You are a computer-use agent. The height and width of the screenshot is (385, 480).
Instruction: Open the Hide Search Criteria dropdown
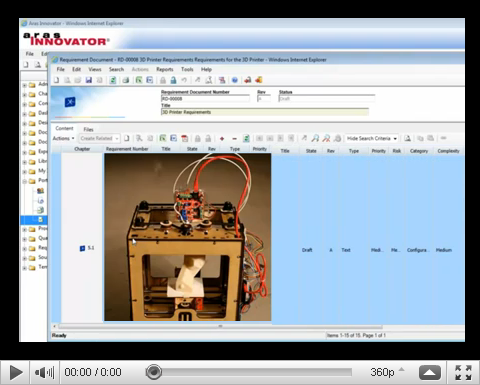372,138
